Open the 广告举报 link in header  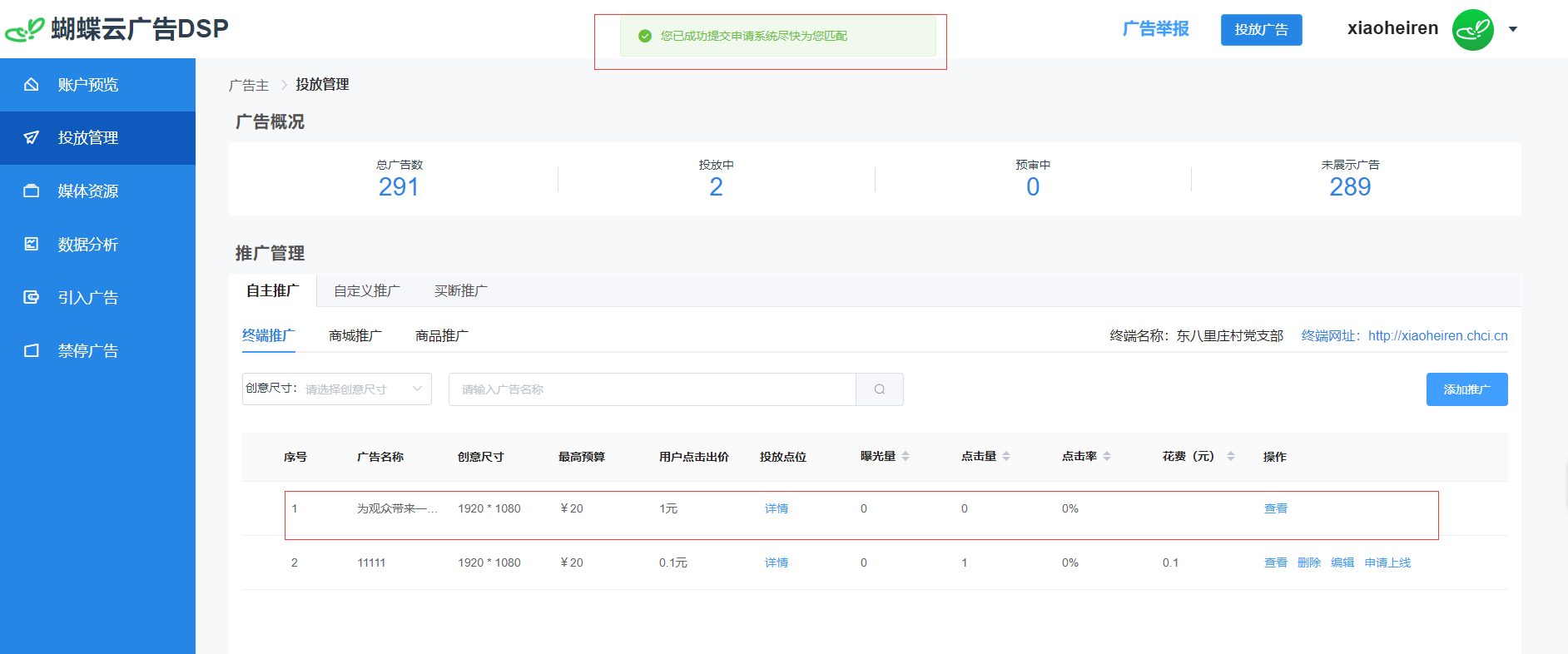pos(1155,29)
